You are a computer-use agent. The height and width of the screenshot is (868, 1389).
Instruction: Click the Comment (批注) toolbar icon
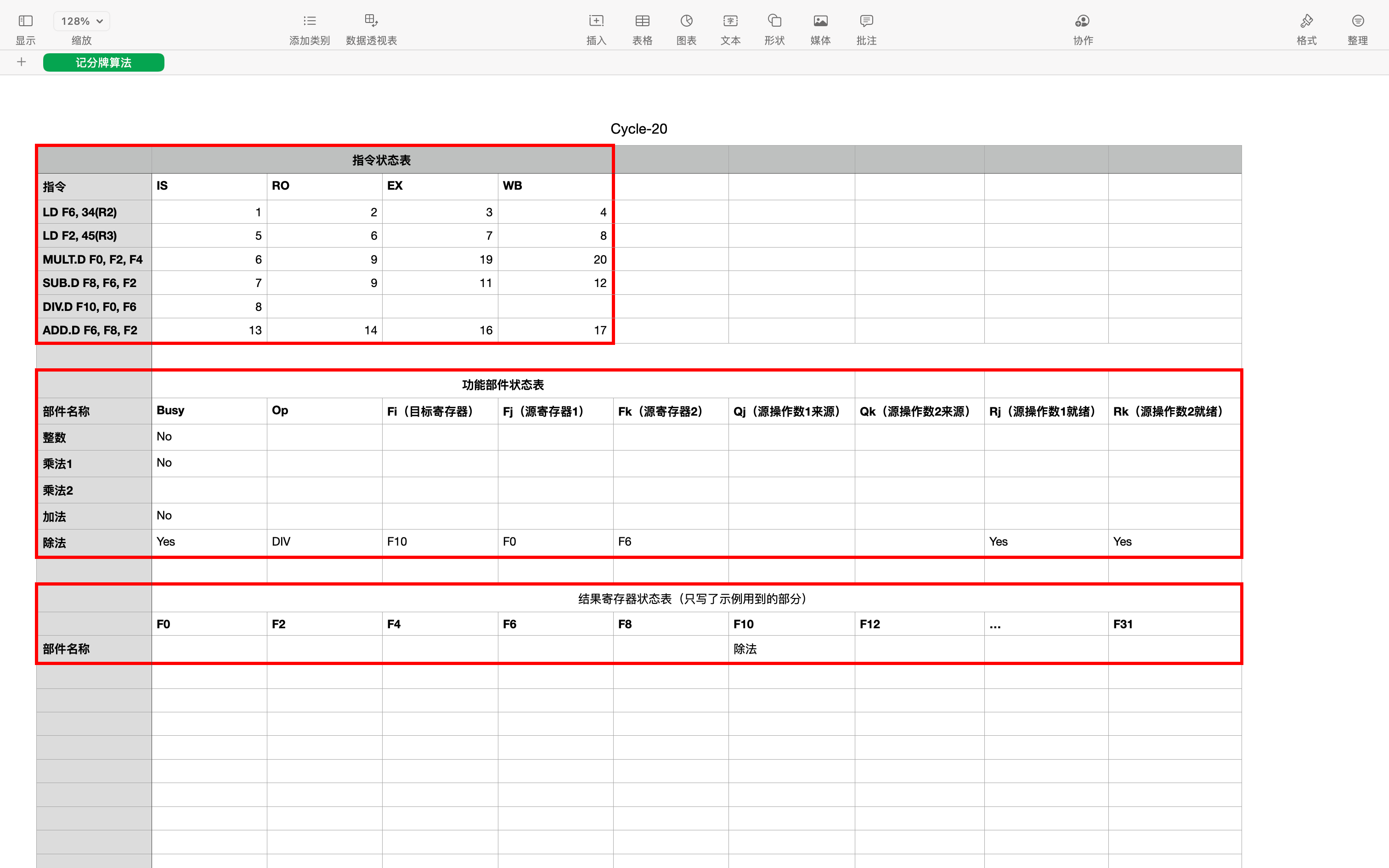point(866,21)
